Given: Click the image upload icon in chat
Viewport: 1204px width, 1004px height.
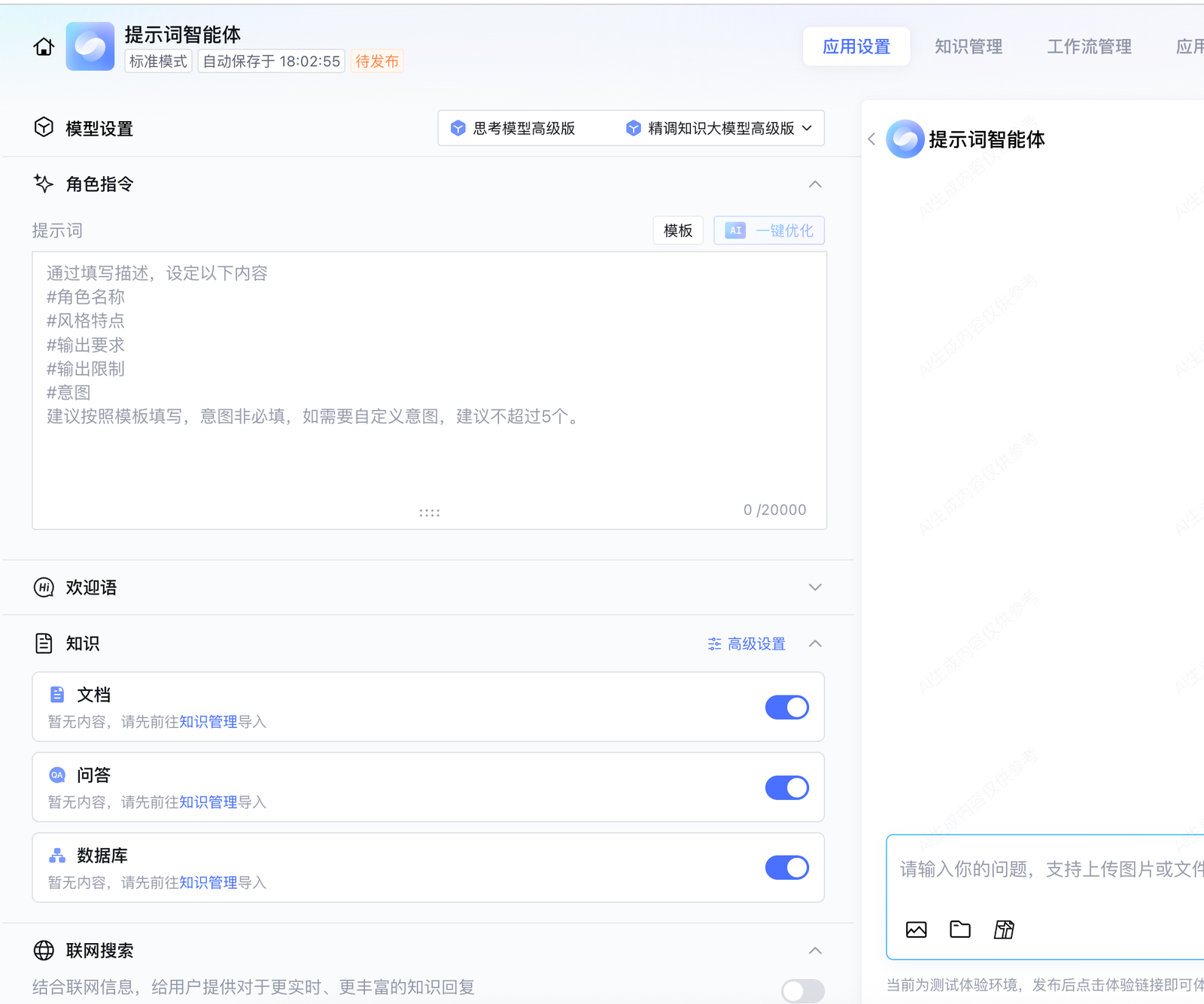Looking at the screenshot, I should pos(916,929).
